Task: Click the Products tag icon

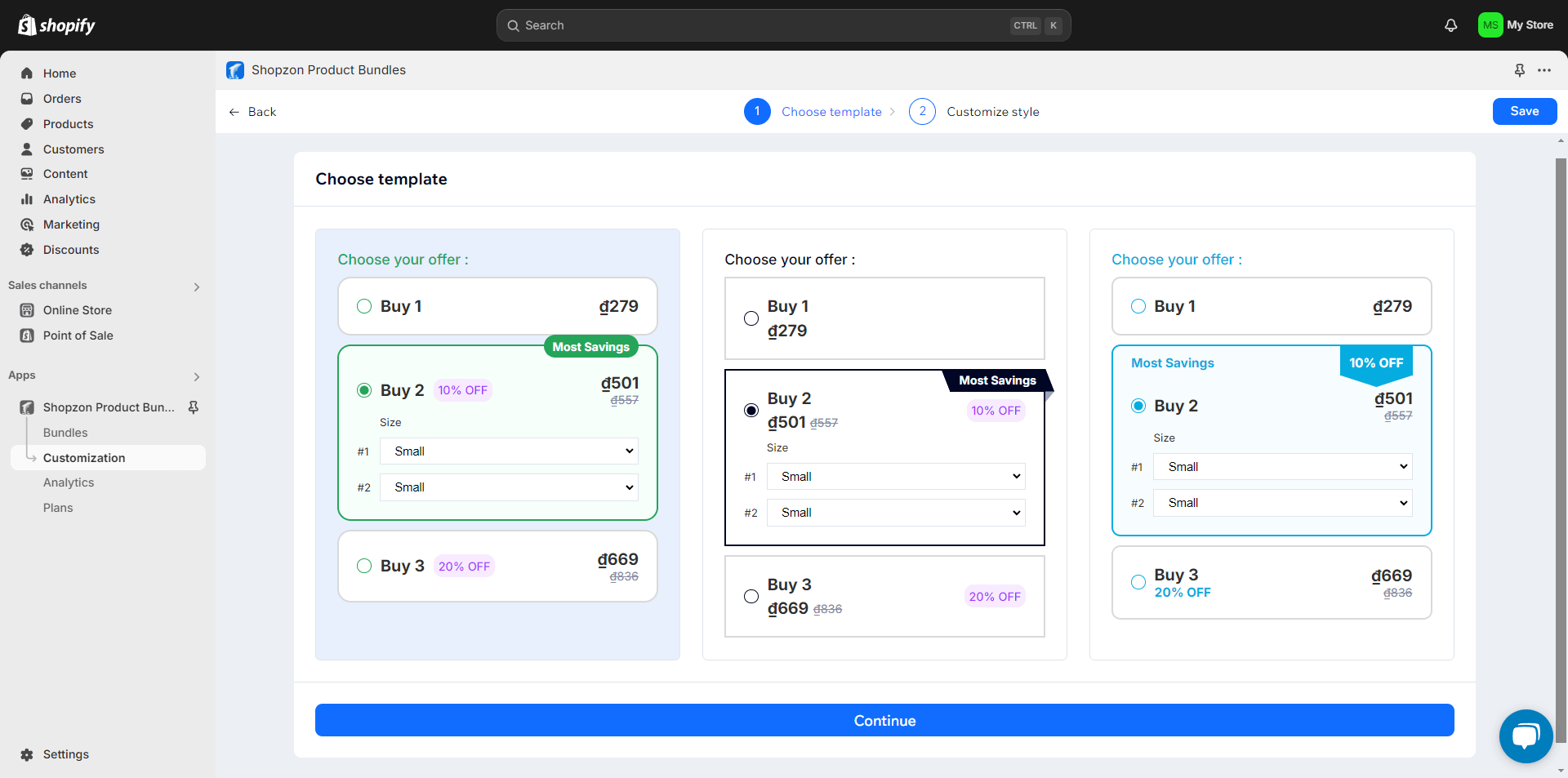Action: click(x=27, y=124)
